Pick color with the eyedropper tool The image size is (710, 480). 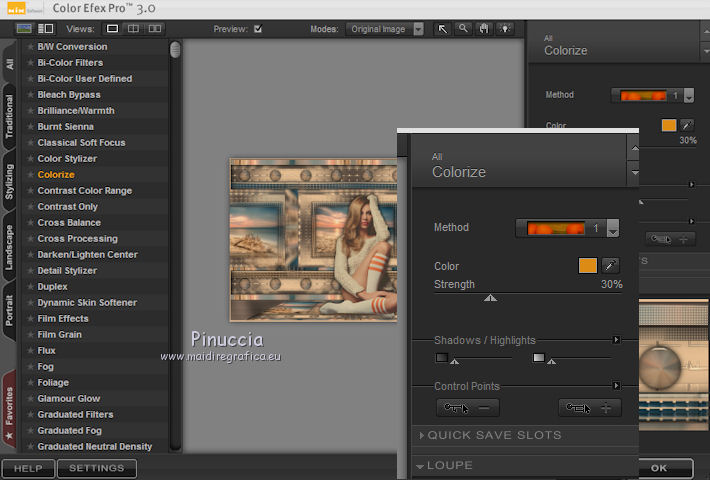tap(609, 266)
